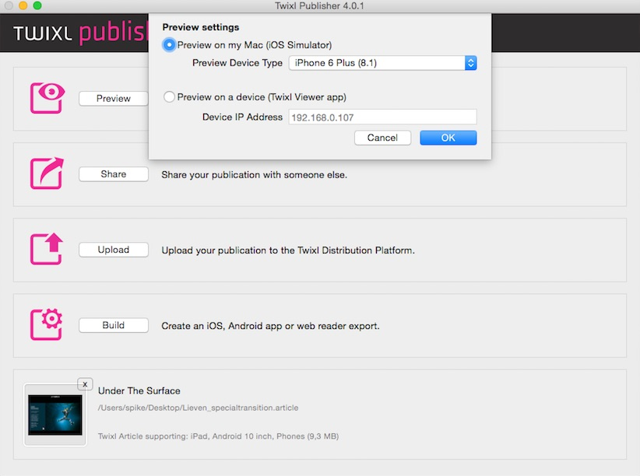Click the Device IP Address label
Screen dimensions: 640x476
[242, 117]
